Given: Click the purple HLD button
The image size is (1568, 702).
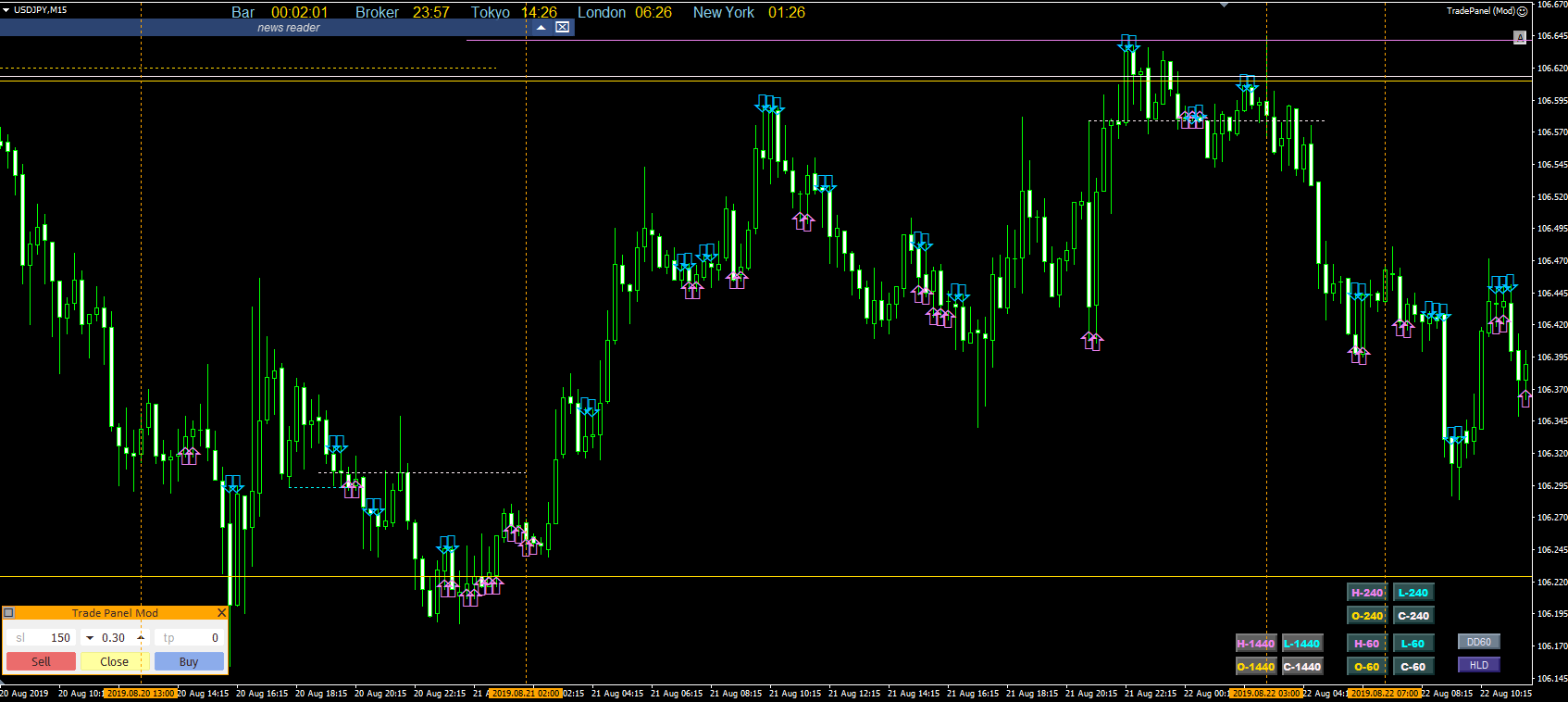Looking at the screenshot, I should (x=1478, y=665).
